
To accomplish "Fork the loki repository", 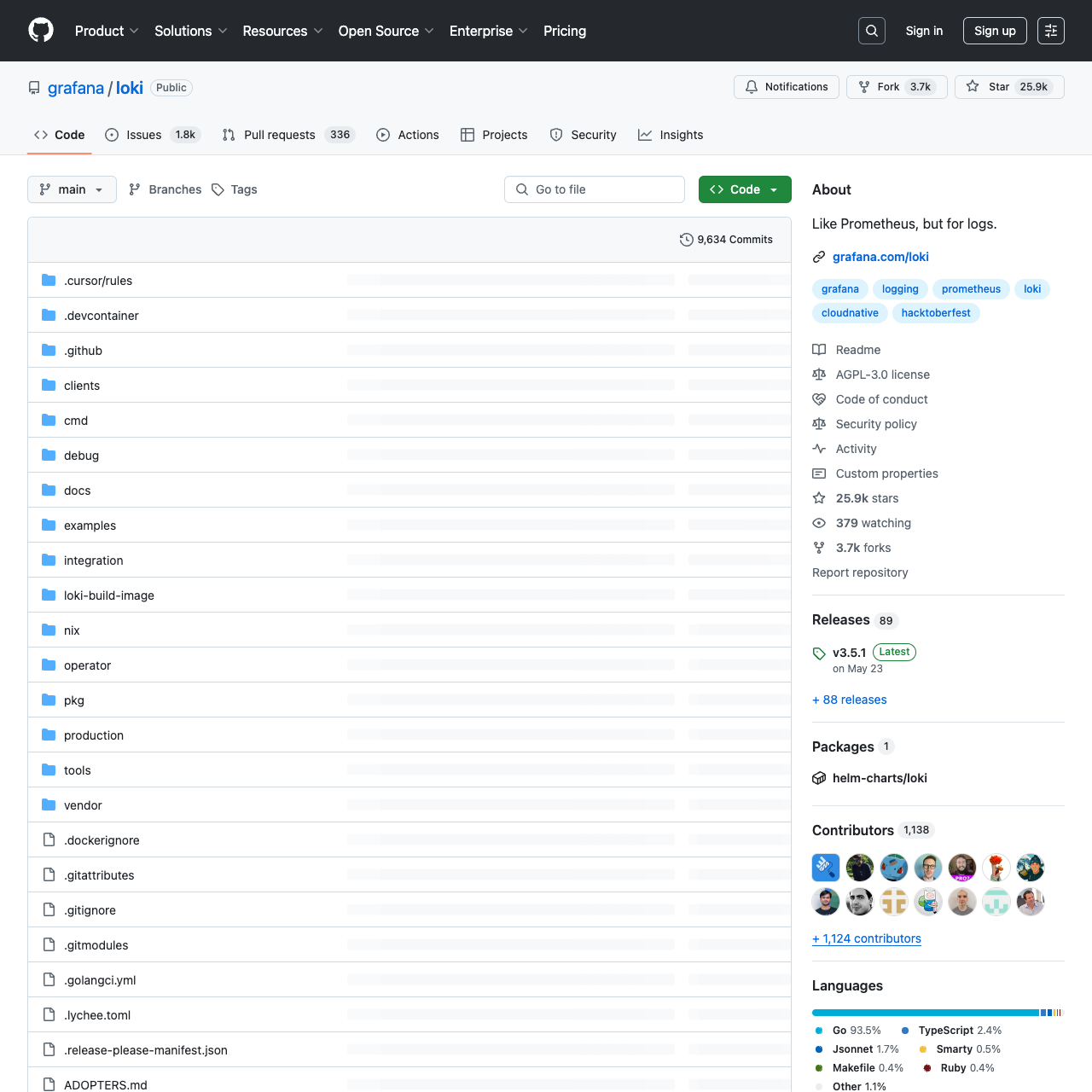I will point(897,87).
